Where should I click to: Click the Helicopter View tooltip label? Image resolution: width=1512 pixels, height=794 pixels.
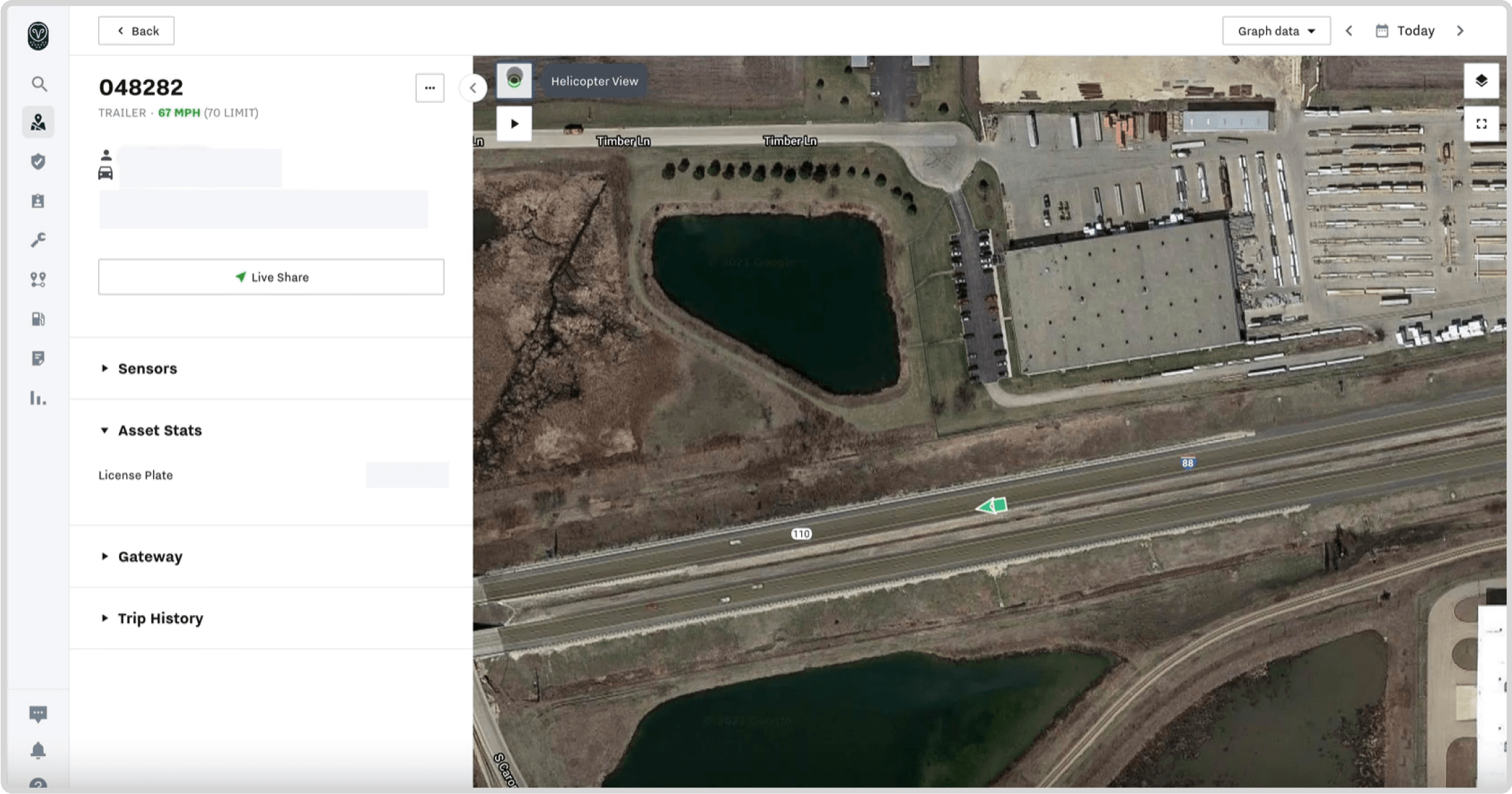(595, 81)
